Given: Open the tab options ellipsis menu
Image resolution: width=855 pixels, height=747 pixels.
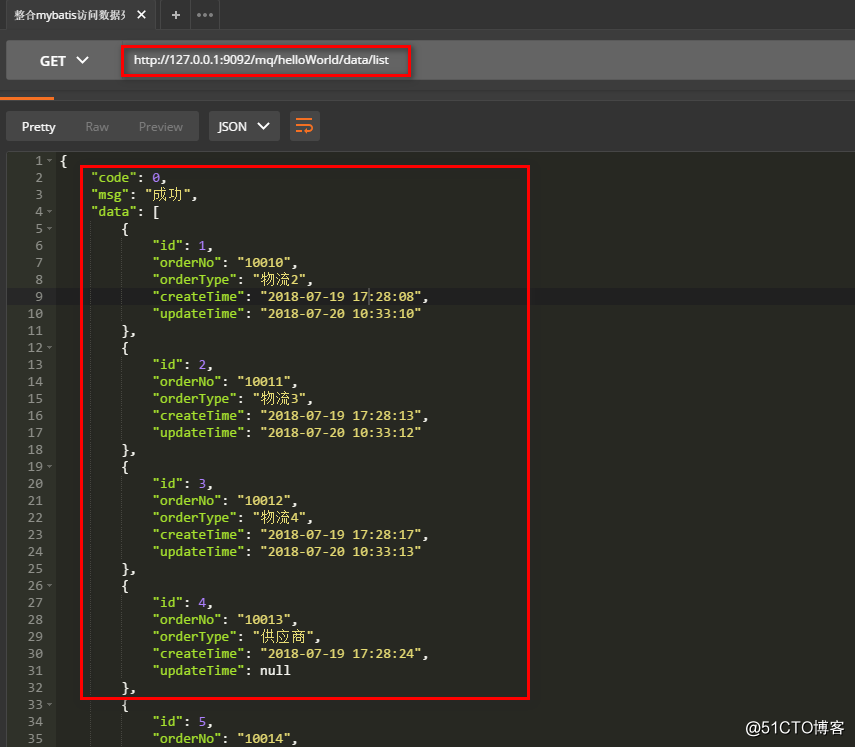Looking at the screenshot, I should coord(205,15).
